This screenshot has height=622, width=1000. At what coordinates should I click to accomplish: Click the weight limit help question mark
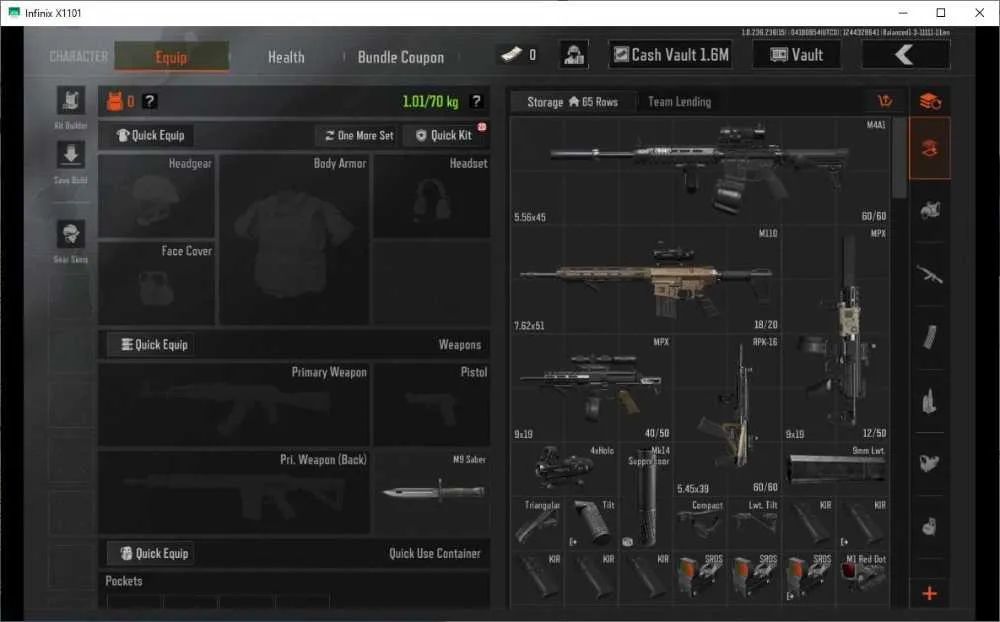pyautogui.click(x=476, y=101)
